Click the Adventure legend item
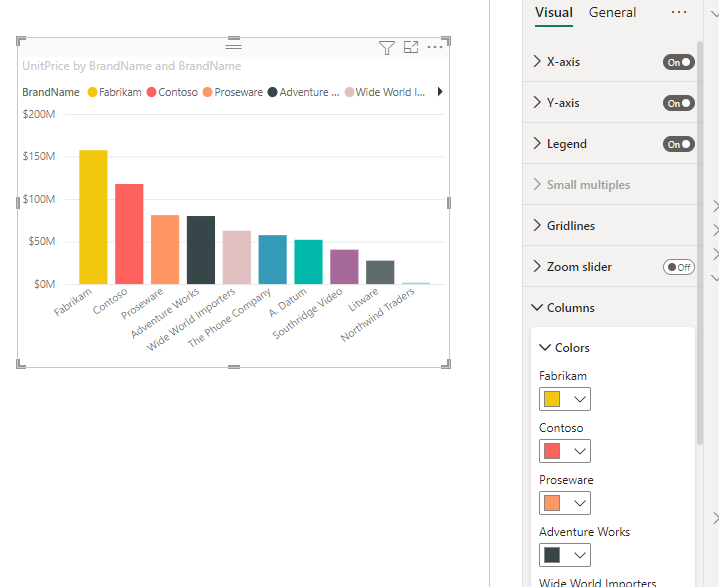This screenshot has width=719, height=587. 304,92
